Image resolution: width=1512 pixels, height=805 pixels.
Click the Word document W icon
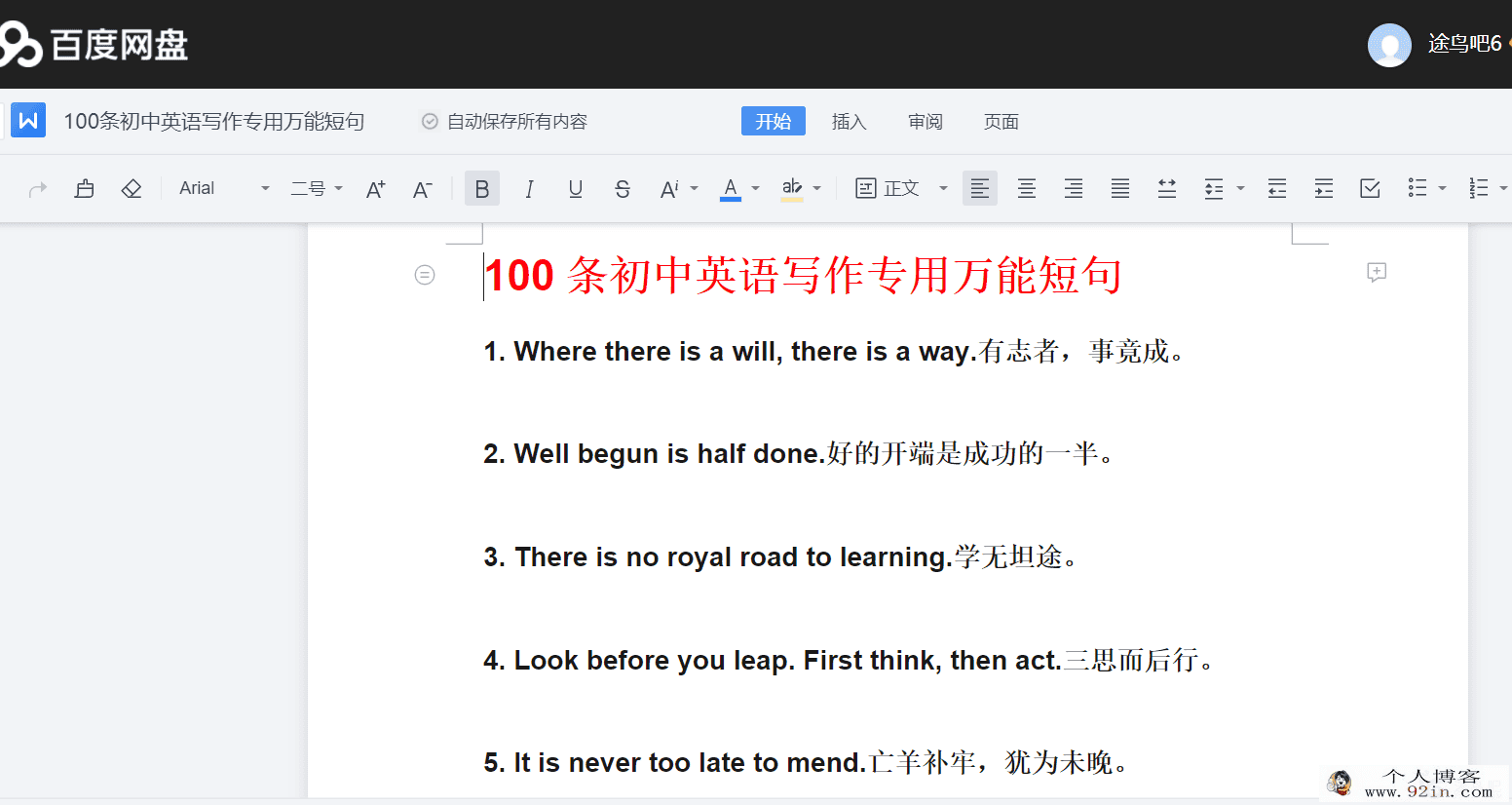pyautogui.click(x=28, y=121)
